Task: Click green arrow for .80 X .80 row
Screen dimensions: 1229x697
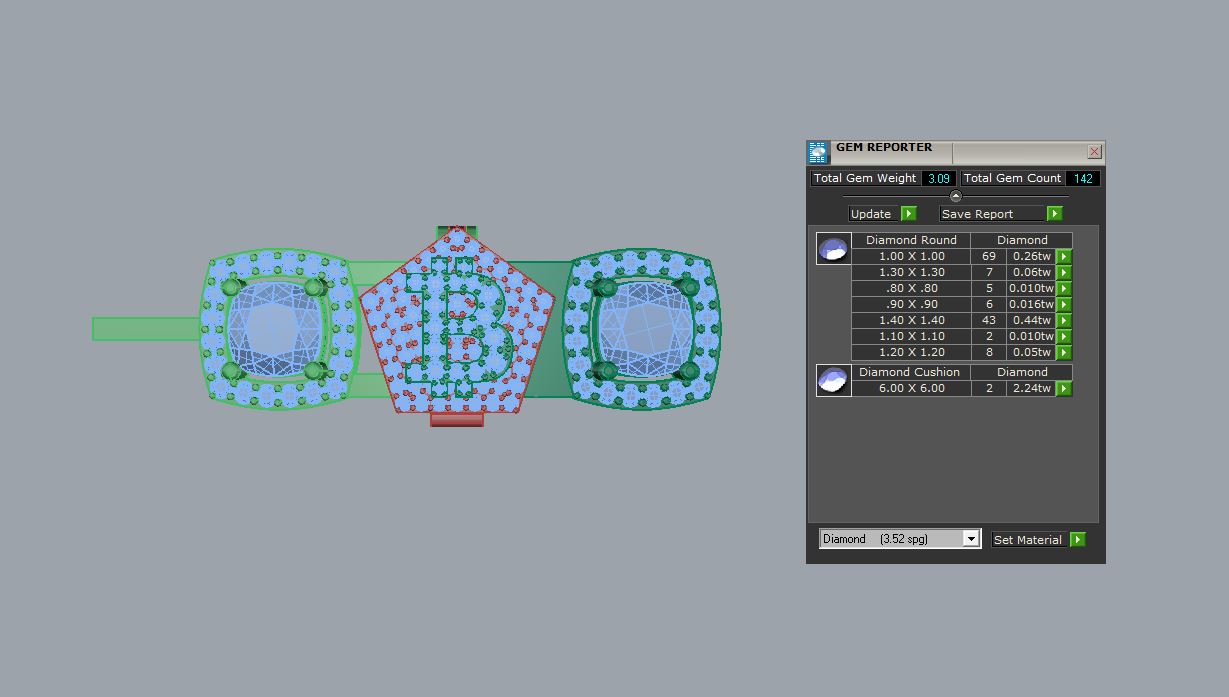Action: tap(1064, 289)
